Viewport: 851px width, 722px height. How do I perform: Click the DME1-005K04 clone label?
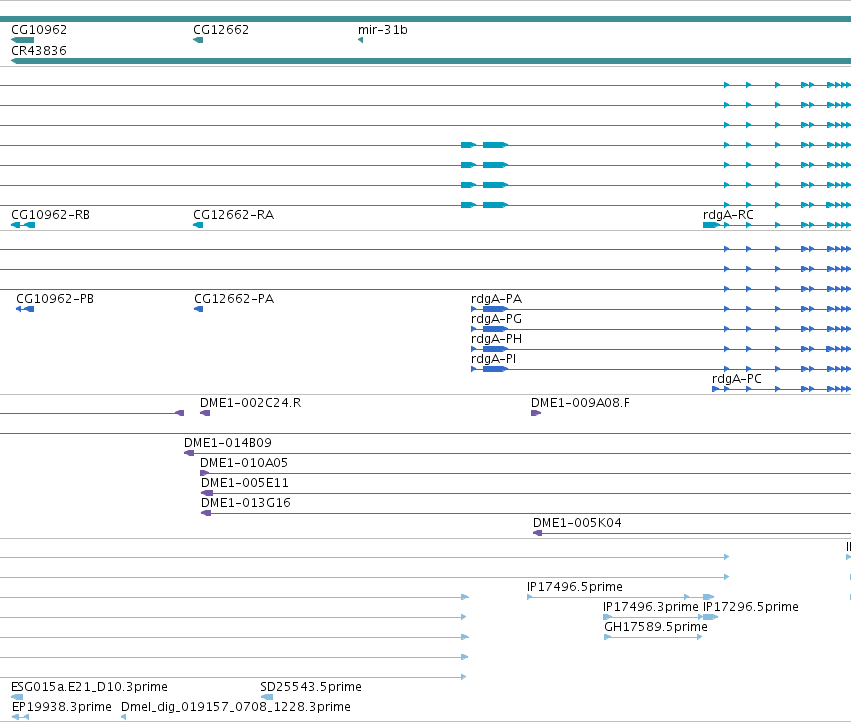pyautogui.click(x=577, y=523)
